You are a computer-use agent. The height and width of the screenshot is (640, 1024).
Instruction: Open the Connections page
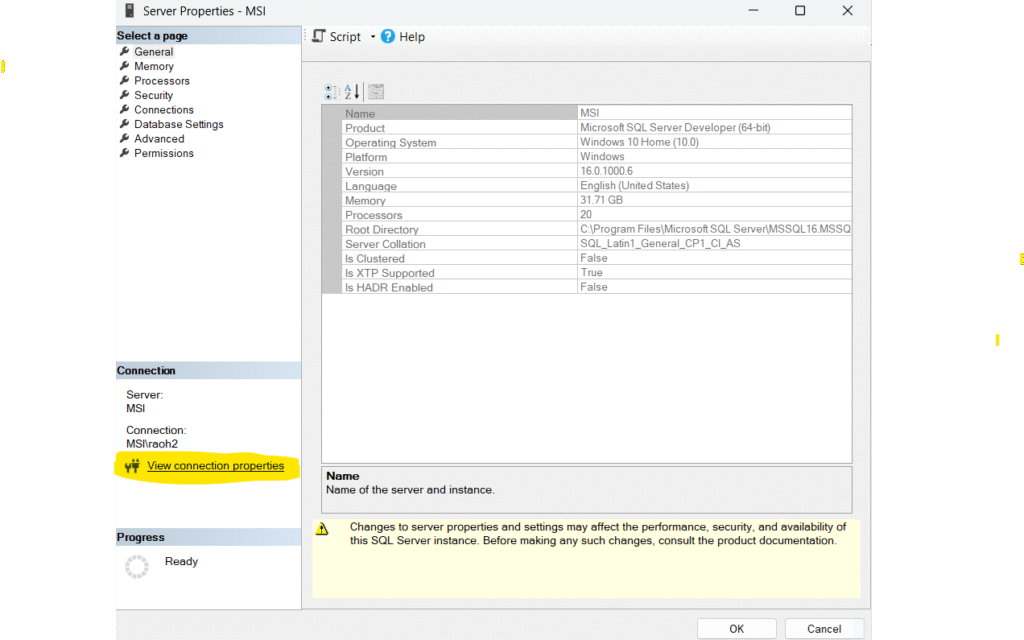point(164,110)
